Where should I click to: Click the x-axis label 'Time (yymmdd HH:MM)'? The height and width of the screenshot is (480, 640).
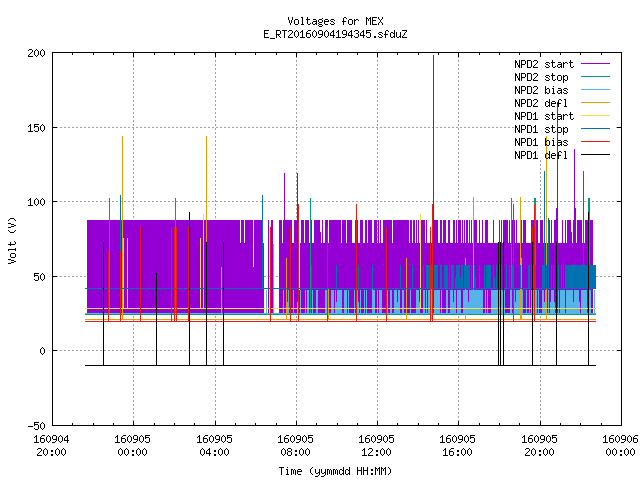coord(335,471)
